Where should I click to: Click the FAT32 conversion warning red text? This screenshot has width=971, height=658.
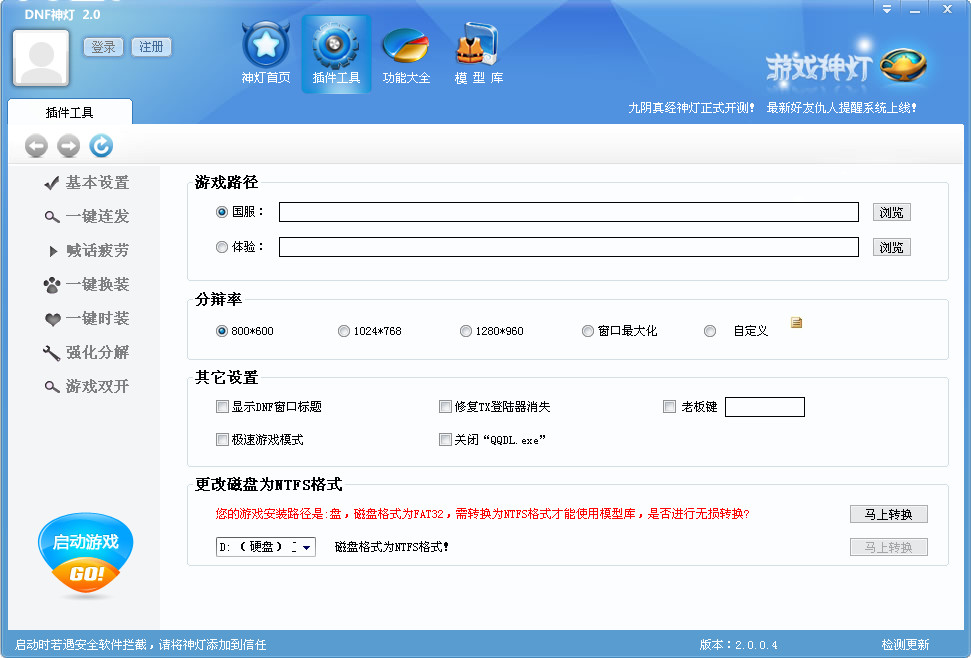[x=482, y=514]
